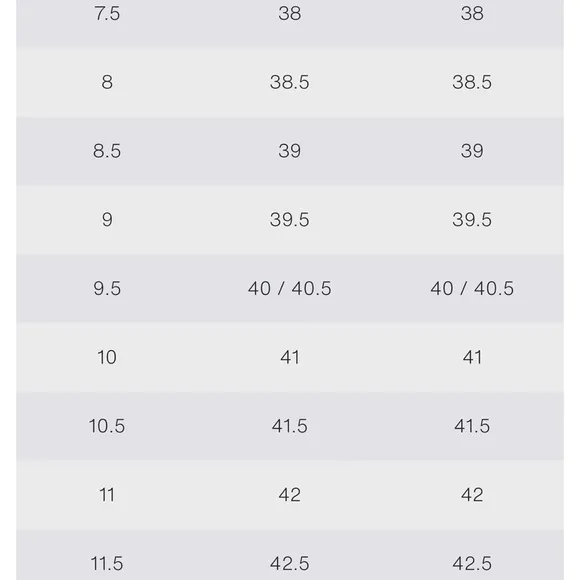This screenshot has width=580, height=580.
Task: Click 40 / 40.5 in right column
Action: pos(472,289)
